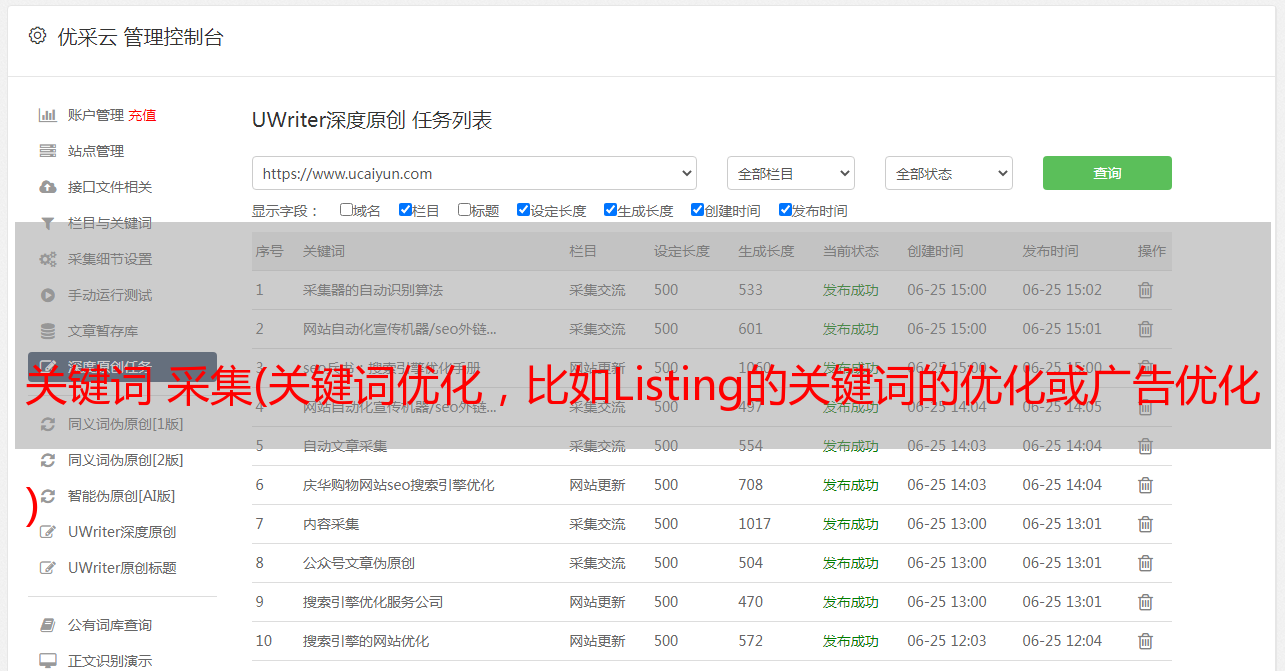Screen dimensions: 1285x671
Task: Enable the 域名 field checkbox
Action: [346, 210]
